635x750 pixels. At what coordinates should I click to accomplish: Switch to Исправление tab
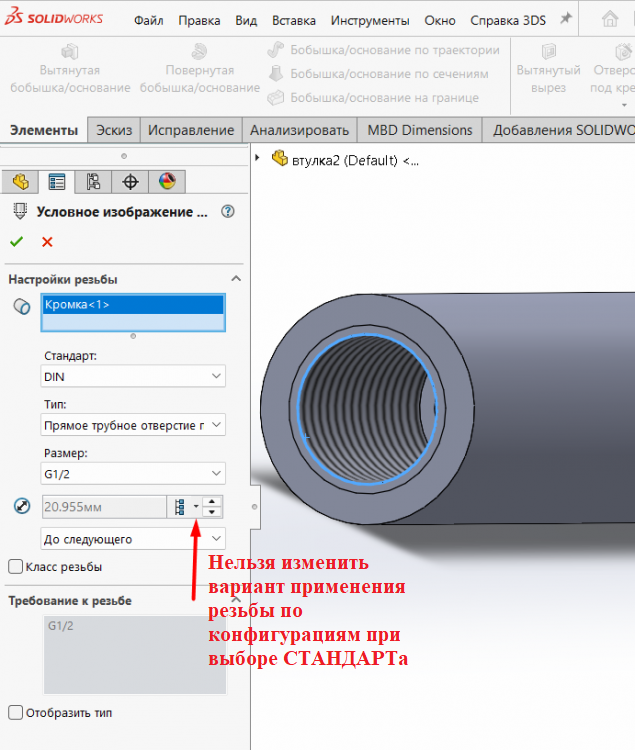click(191, 130)
